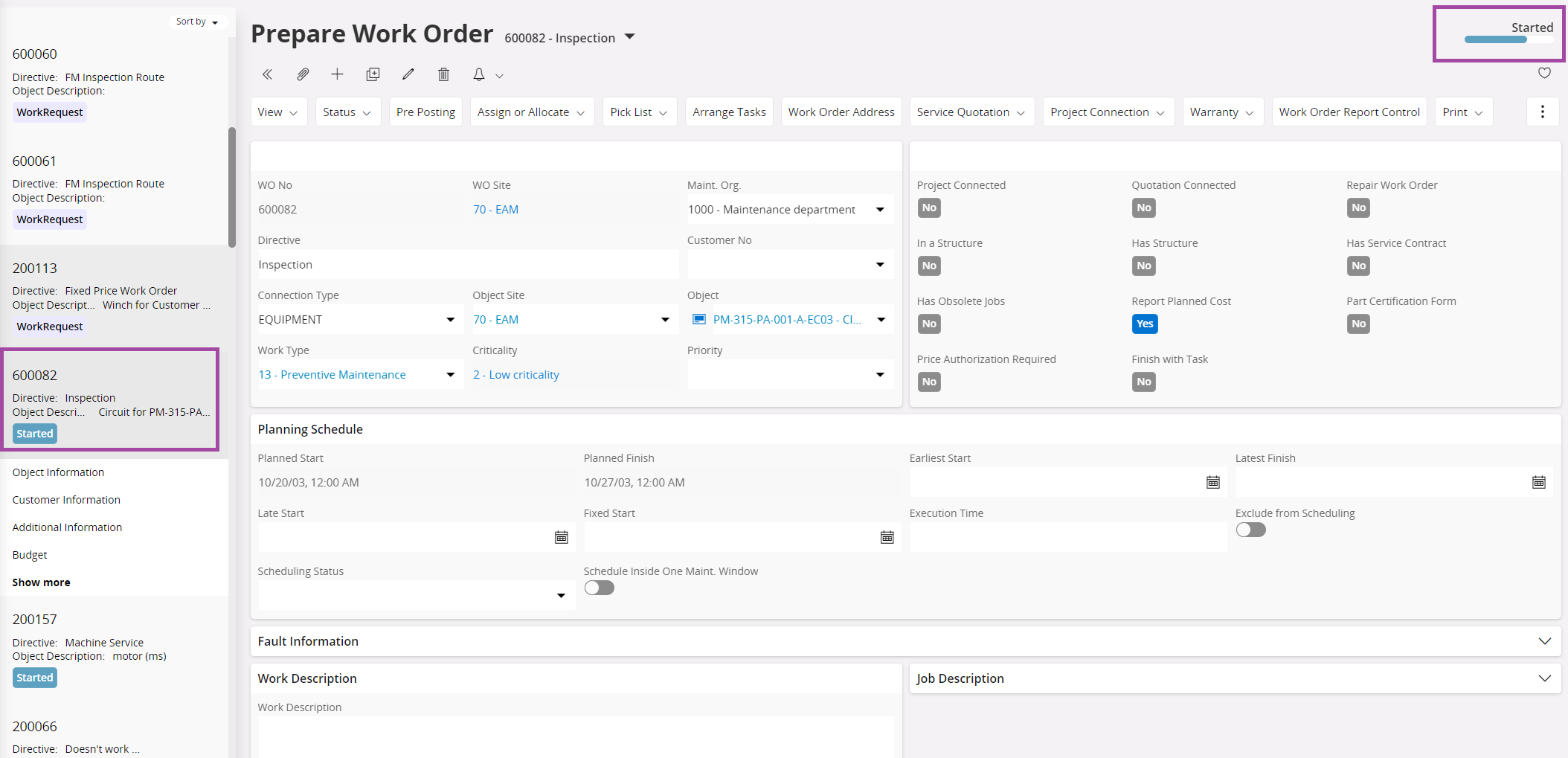The height and width of the screenshot is (758, 1568).
Task: Edit the work order with pencil icon
Action: point(408,74)
